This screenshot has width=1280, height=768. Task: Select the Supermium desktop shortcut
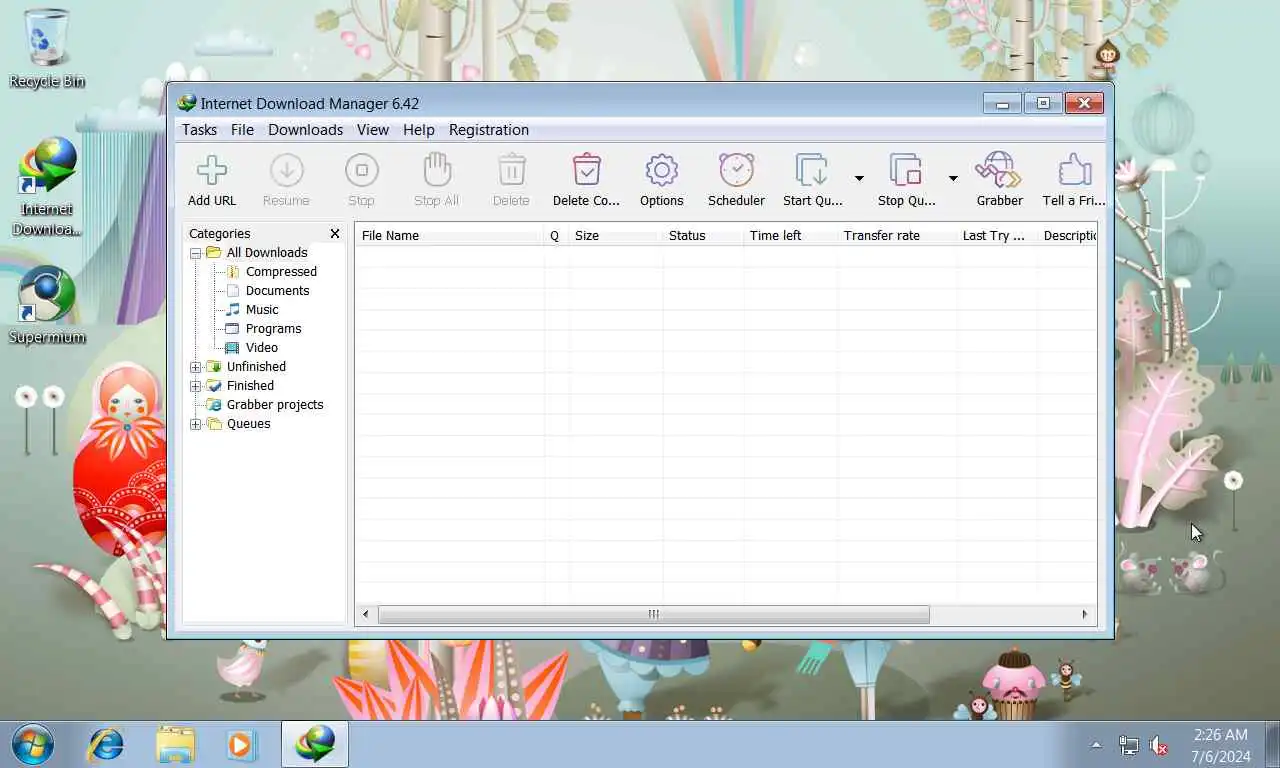[46, 305]
